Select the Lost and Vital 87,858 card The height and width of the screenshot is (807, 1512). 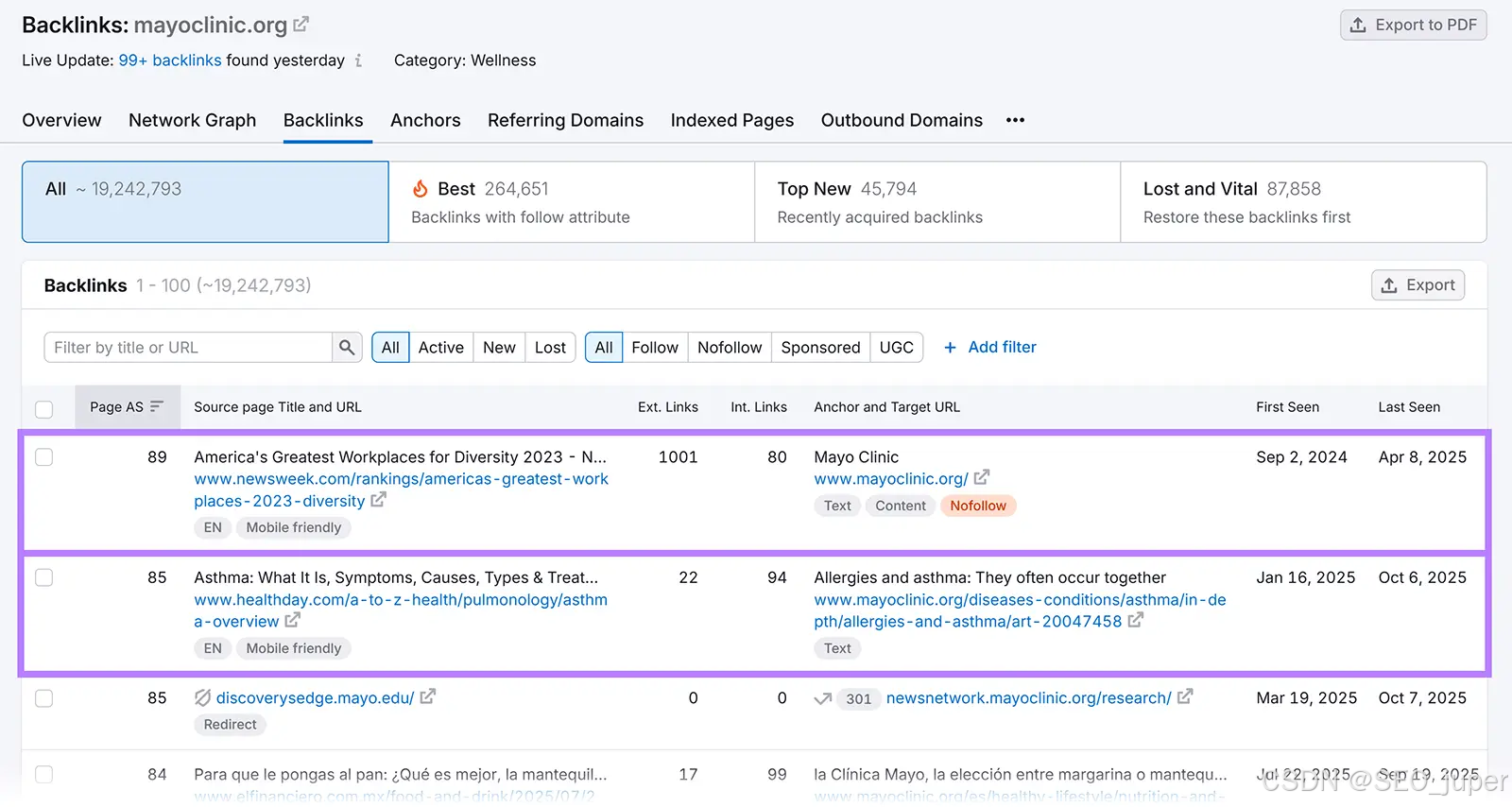tap(1303, 201)
